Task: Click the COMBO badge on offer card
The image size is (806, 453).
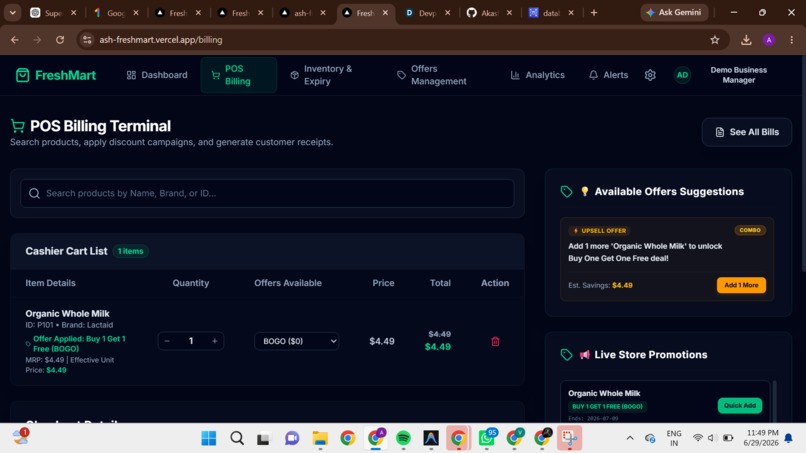Action: pyautogui.click(x=750, y=230)
